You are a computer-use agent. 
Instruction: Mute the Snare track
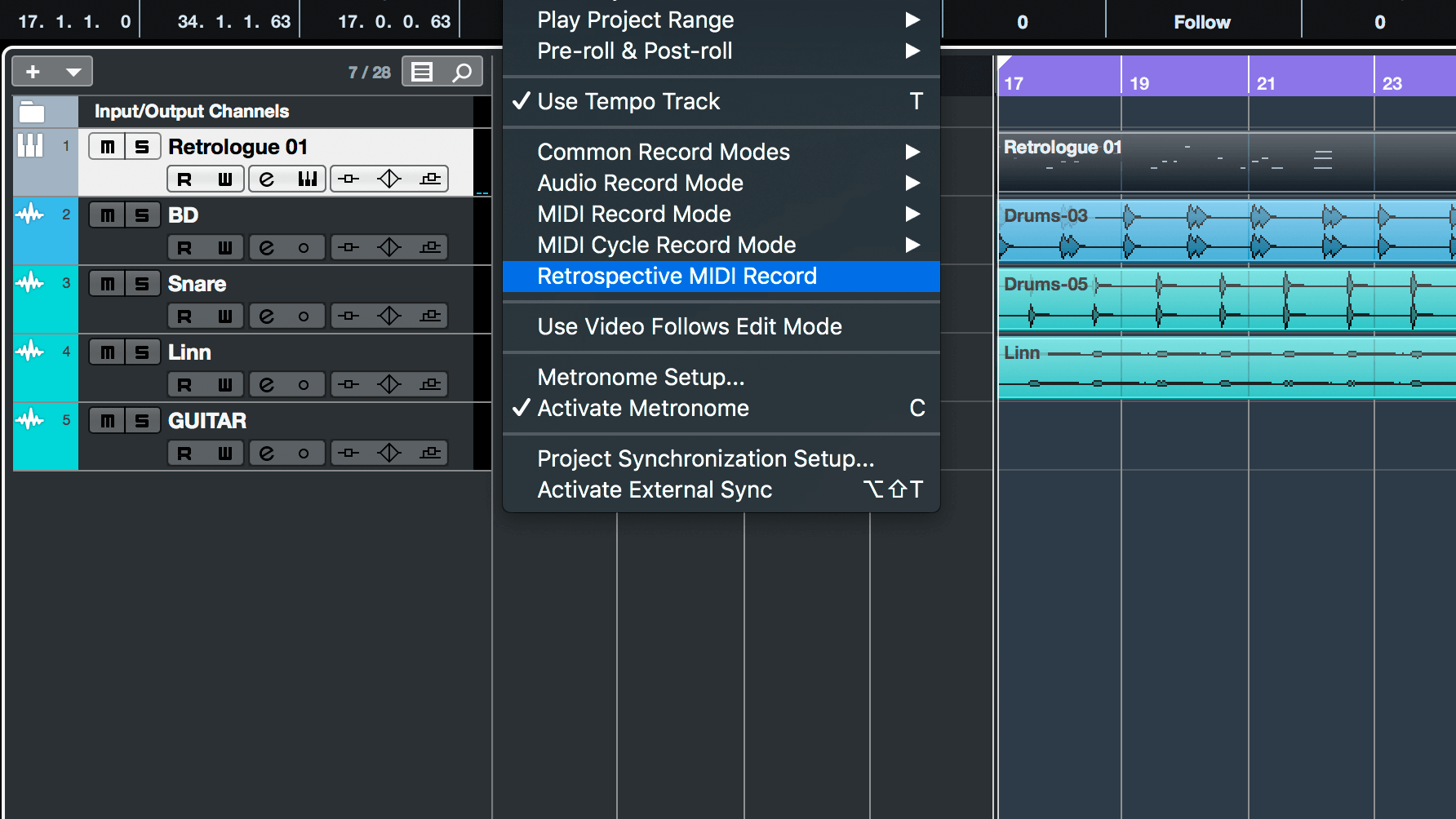(108, 284)
